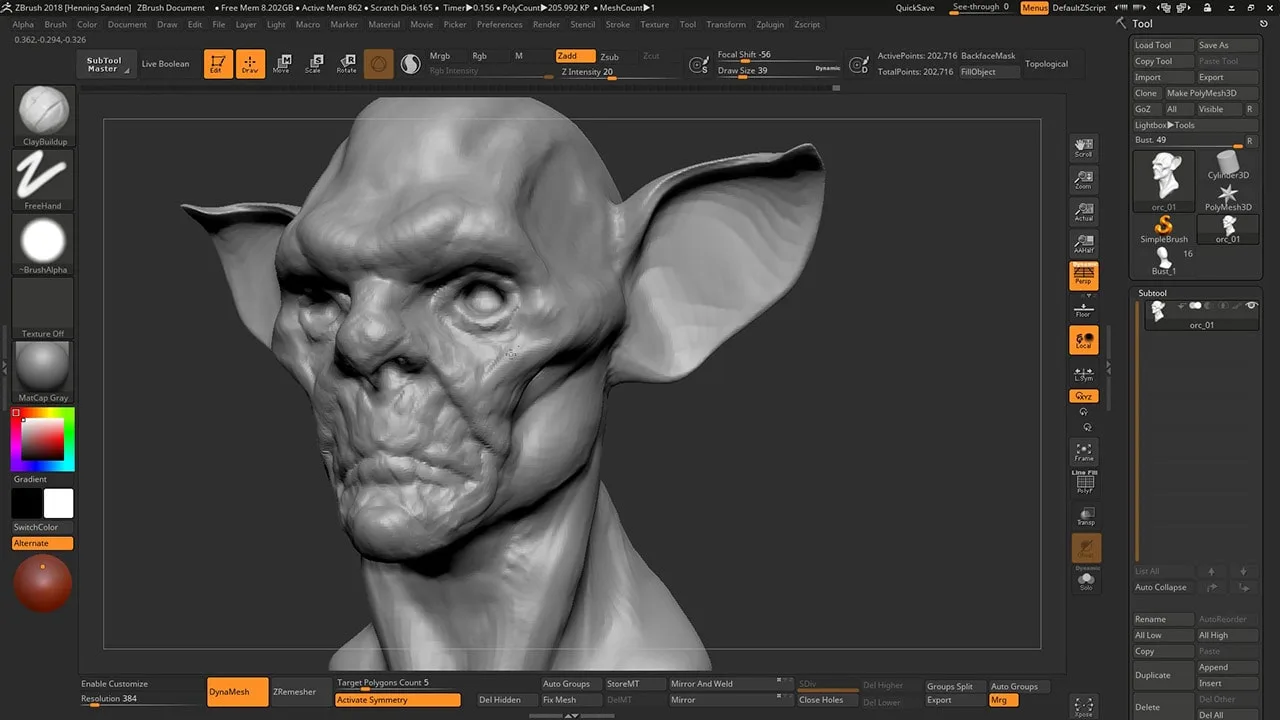Viewport: 1280px width, 720px height.
Task: Select the Move mode icon
Action: coord(282,64)
